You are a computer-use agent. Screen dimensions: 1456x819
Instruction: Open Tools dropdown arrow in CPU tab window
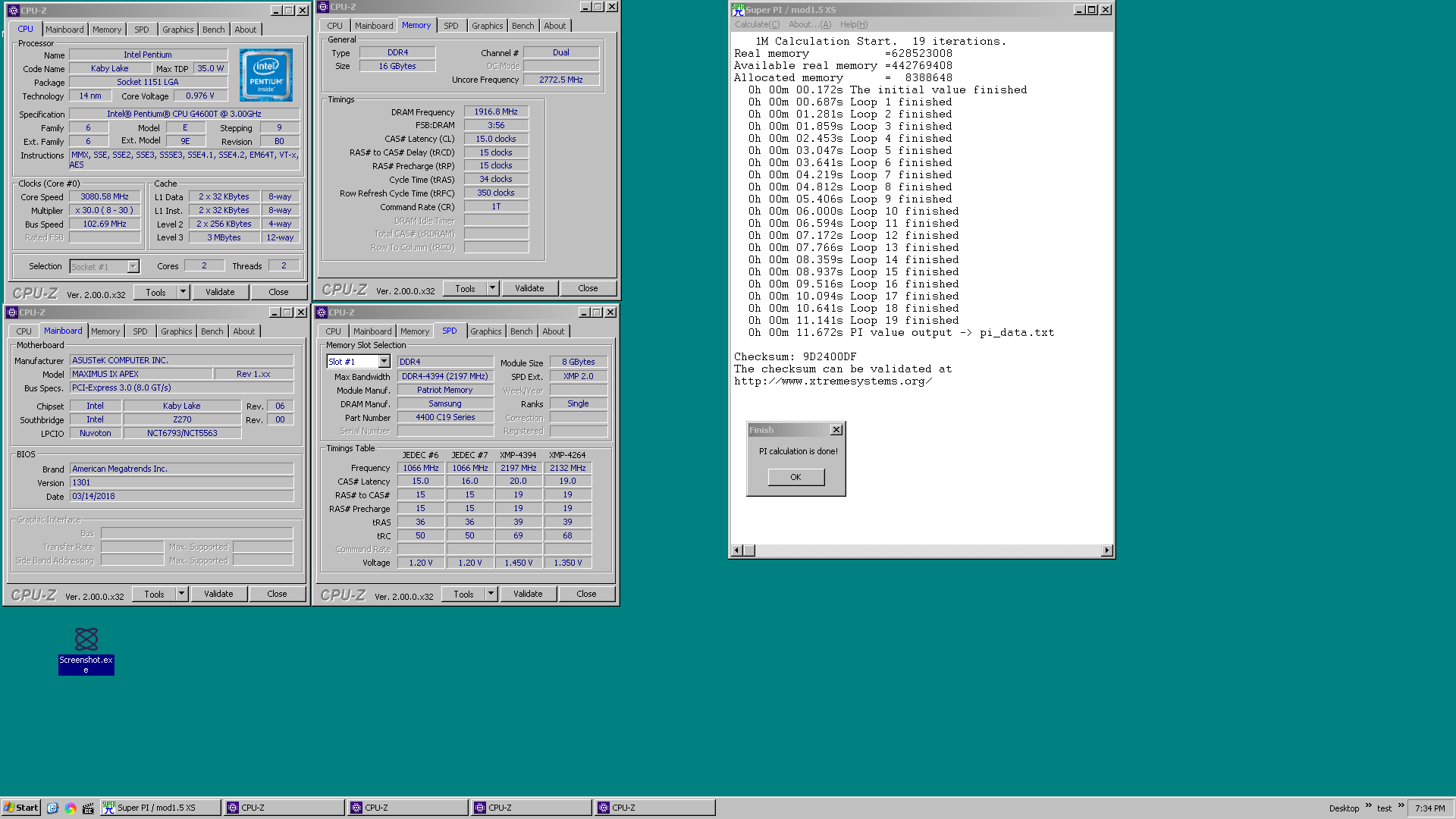pos(183,292)
